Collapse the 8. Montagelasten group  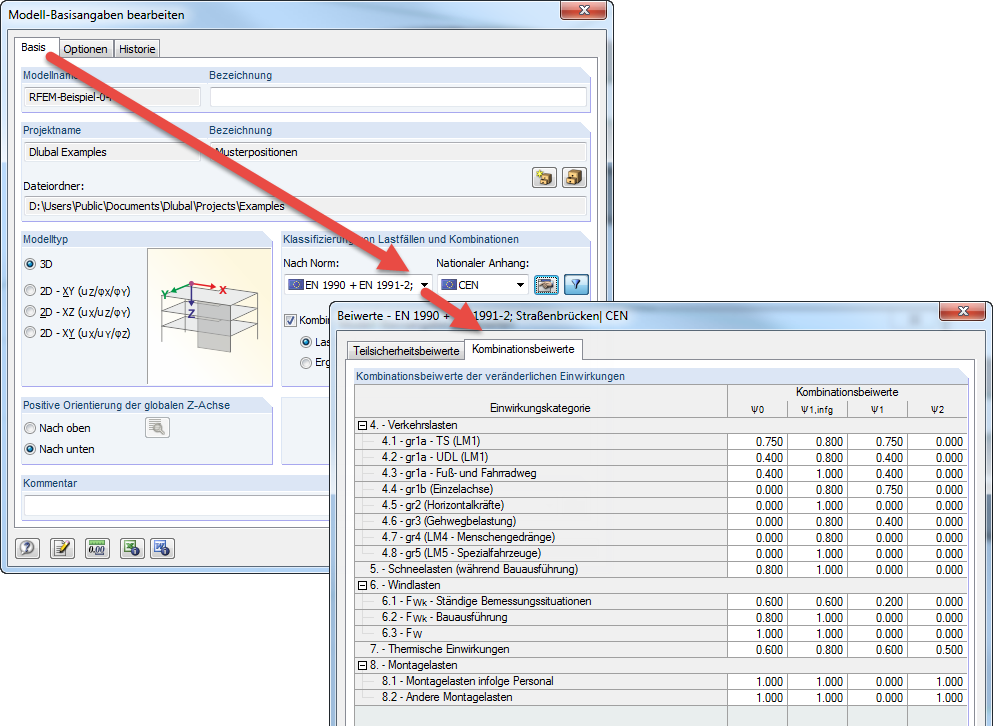362,665
